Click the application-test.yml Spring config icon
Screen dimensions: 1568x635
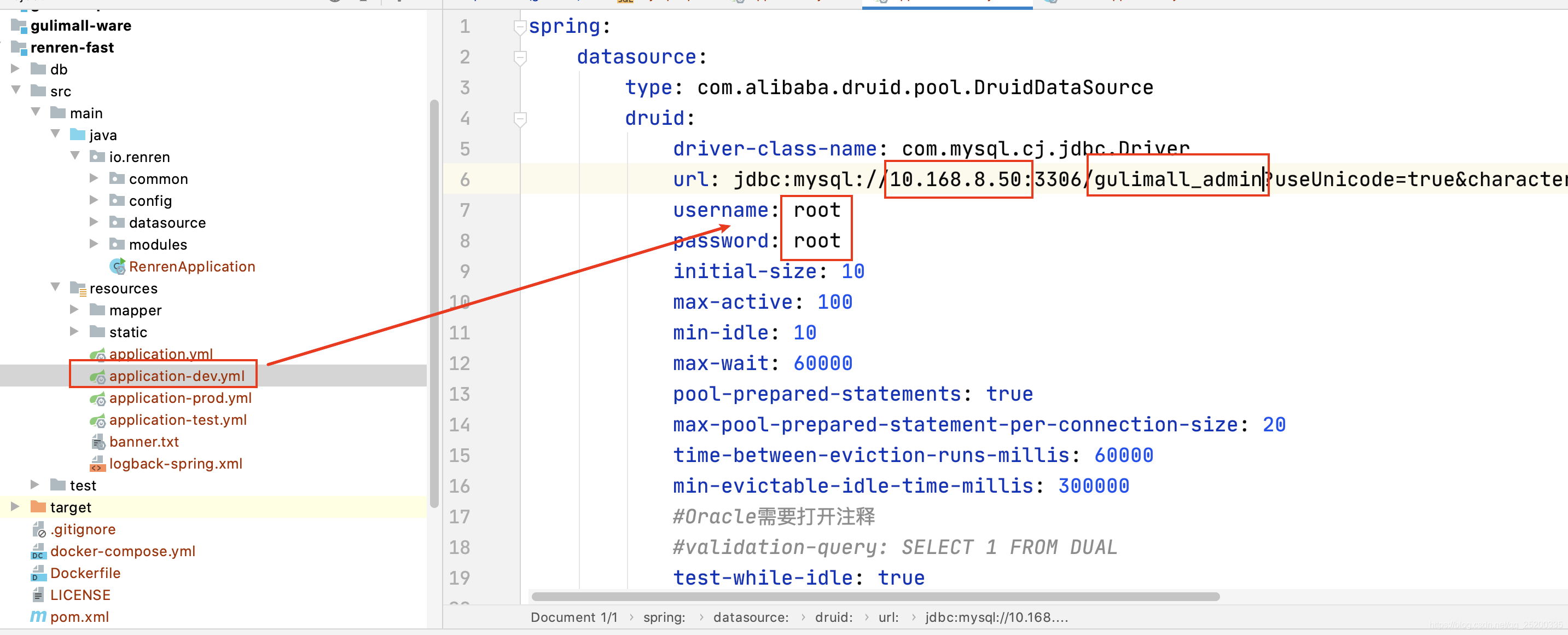[97, 420]
